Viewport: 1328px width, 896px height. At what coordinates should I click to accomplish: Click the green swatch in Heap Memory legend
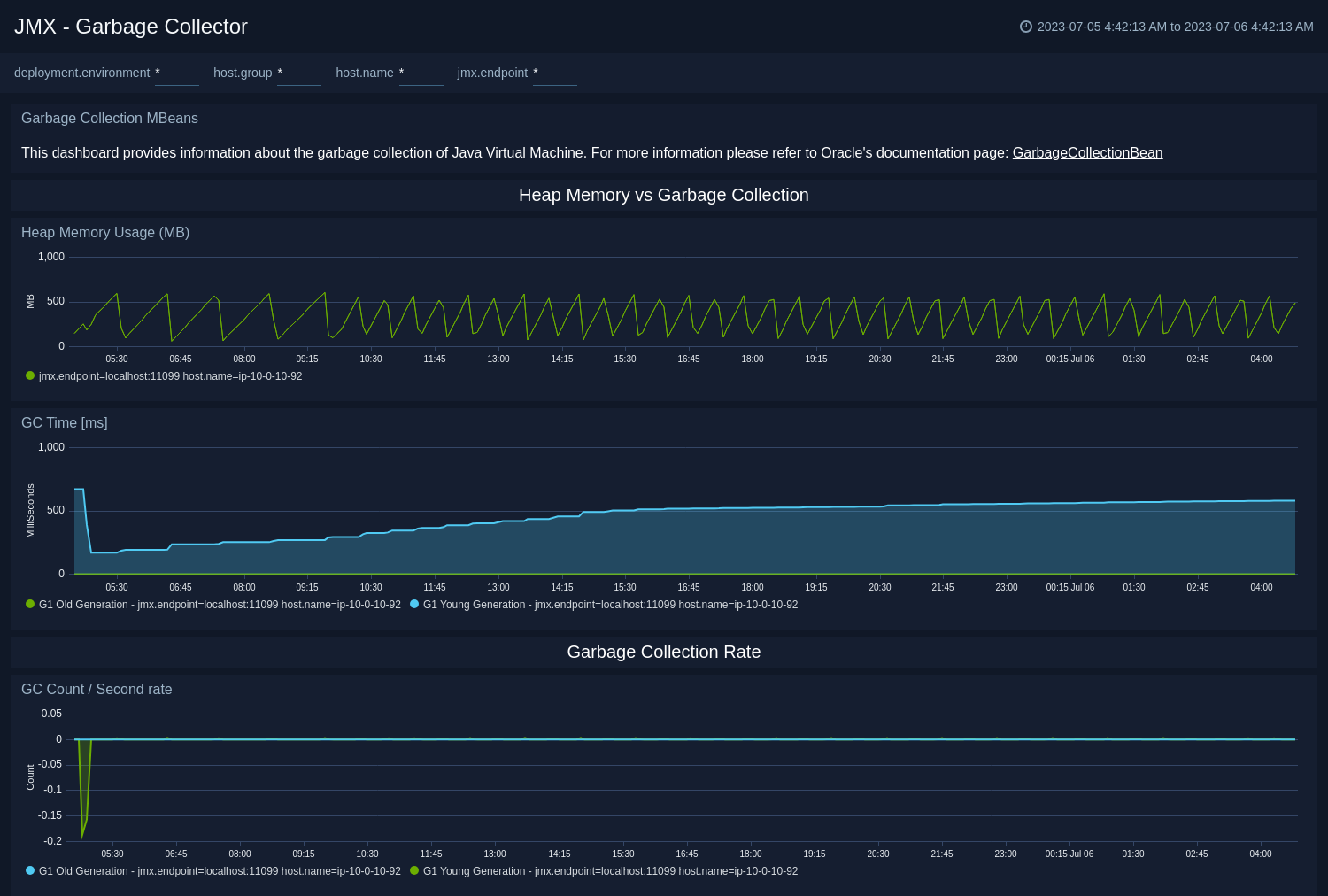(30, 376)
